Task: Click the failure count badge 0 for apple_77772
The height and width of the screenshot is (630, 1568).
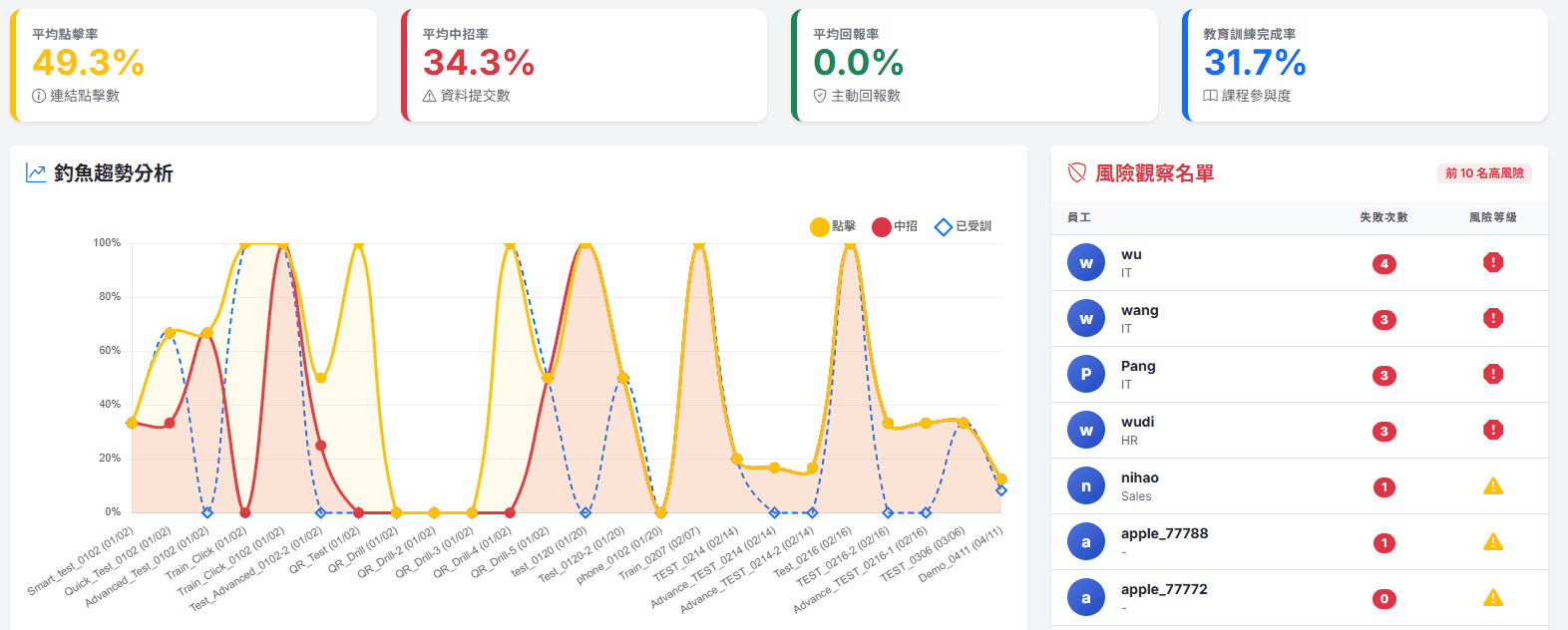Action: (x=1383, y=599)
